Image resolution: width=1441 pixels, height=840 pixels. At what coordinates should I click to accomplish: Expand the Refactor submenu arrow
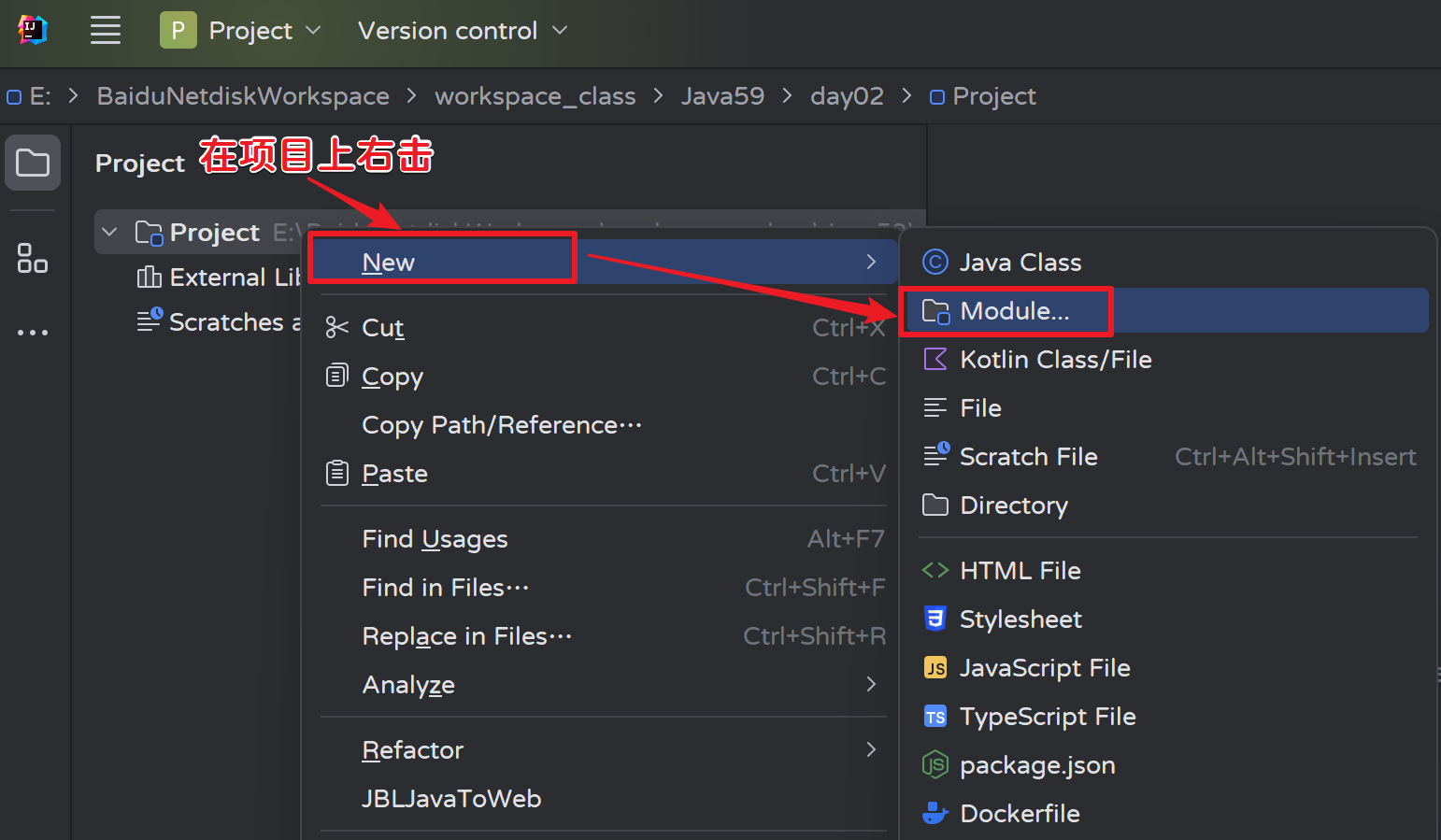point(871,749)
